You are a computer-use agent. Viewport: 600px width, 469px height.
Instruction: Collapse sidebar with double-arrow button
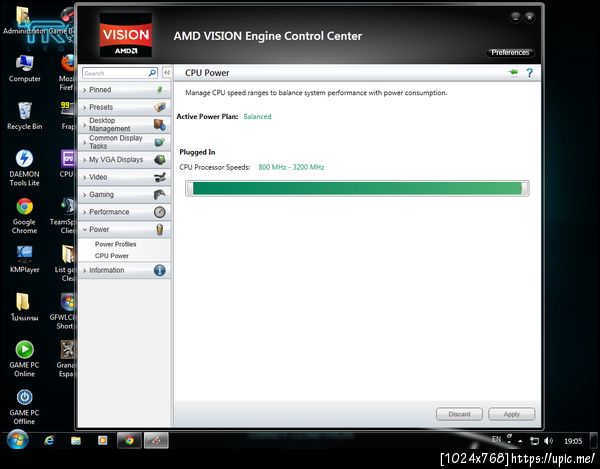click(167, 72)
